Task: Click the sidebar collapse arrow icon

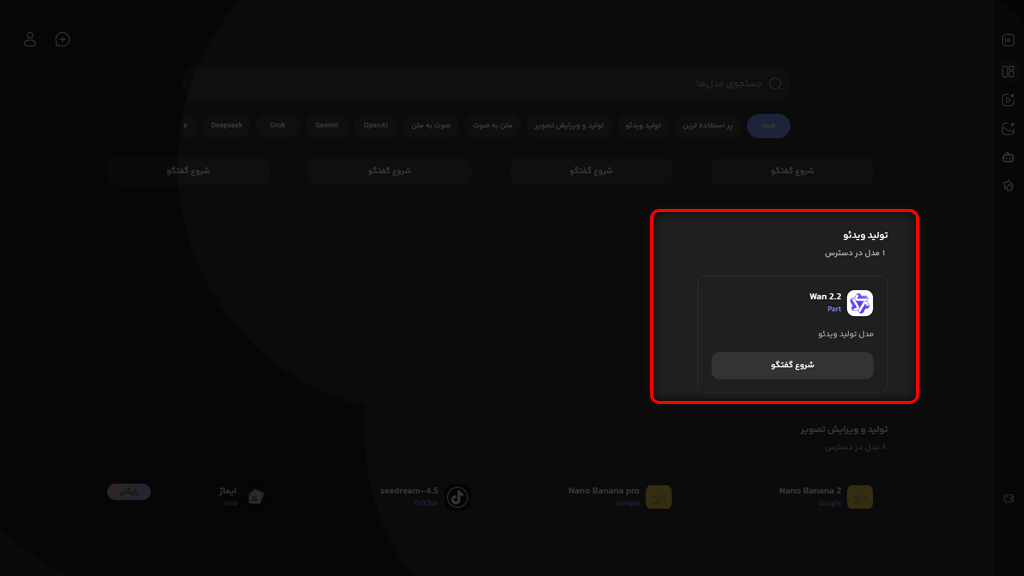Action: (x=1008, y=40)
